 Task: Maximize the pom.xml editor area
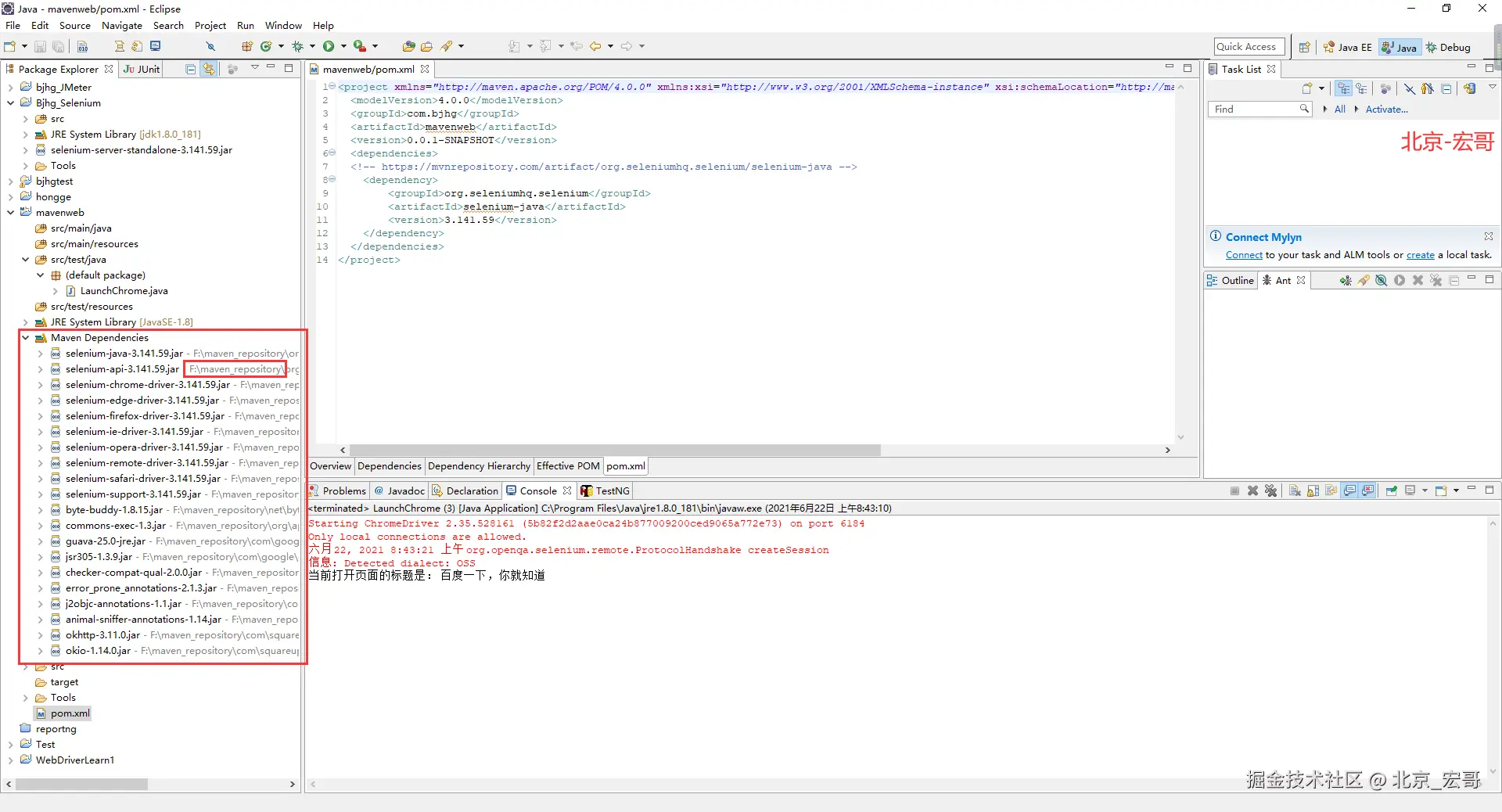1188,68
